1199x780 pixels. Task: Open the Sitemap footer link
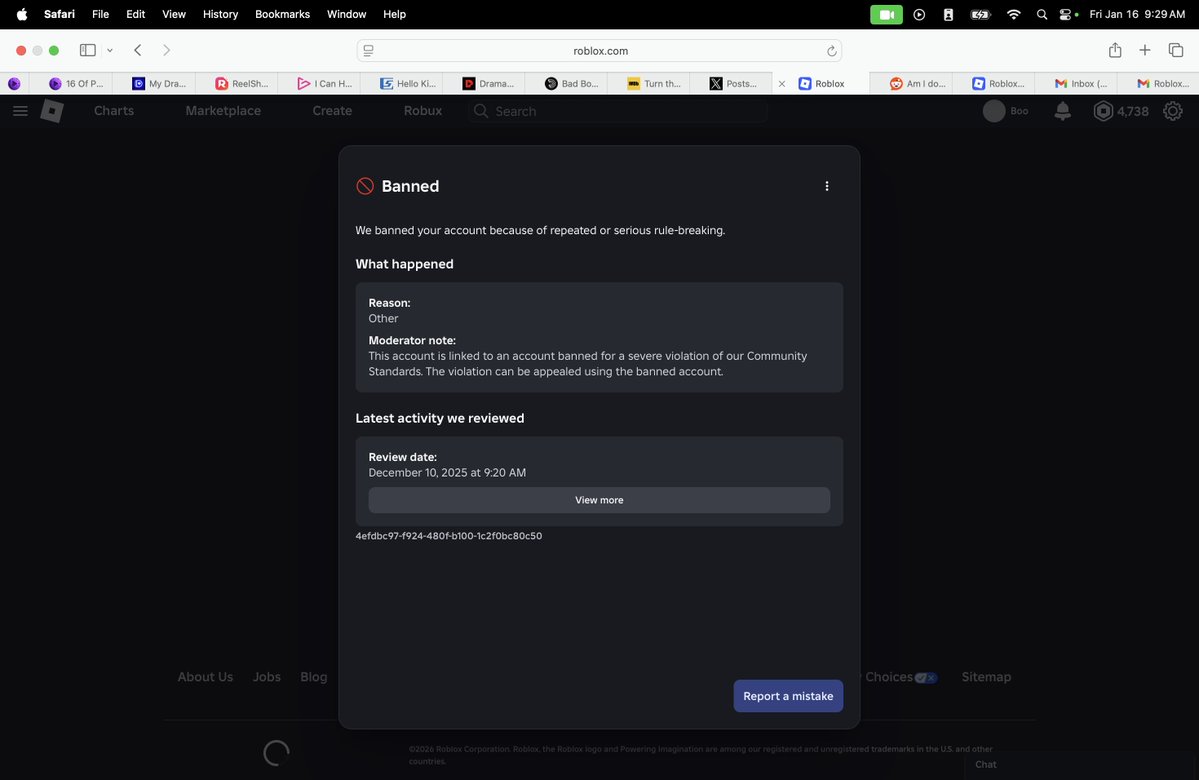(x=986, y=677)
